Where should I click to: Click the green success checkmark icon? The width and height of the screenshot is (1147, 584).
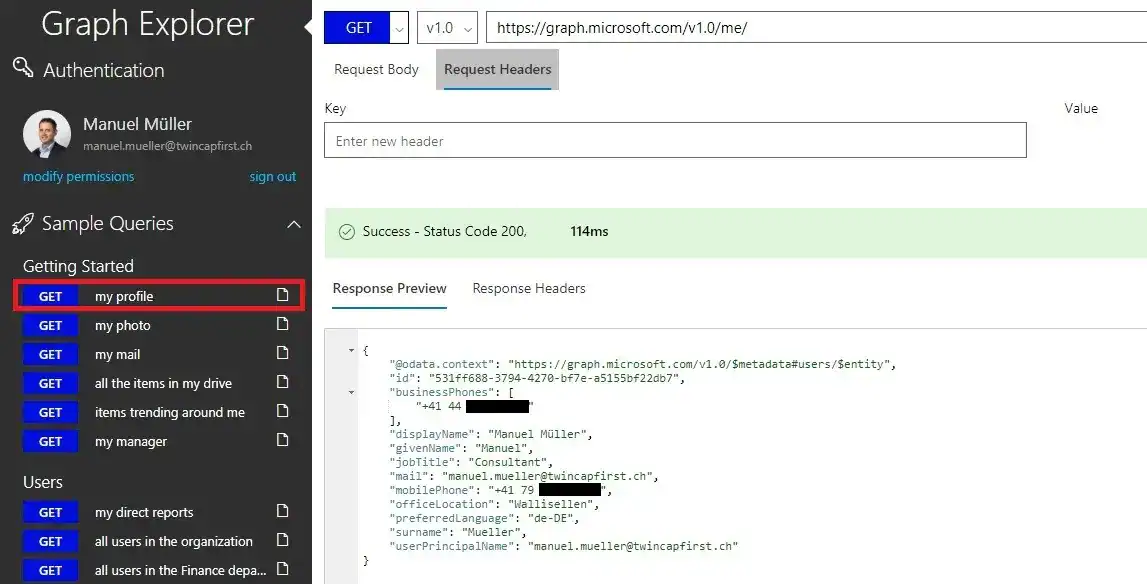(x=347, y=231)
